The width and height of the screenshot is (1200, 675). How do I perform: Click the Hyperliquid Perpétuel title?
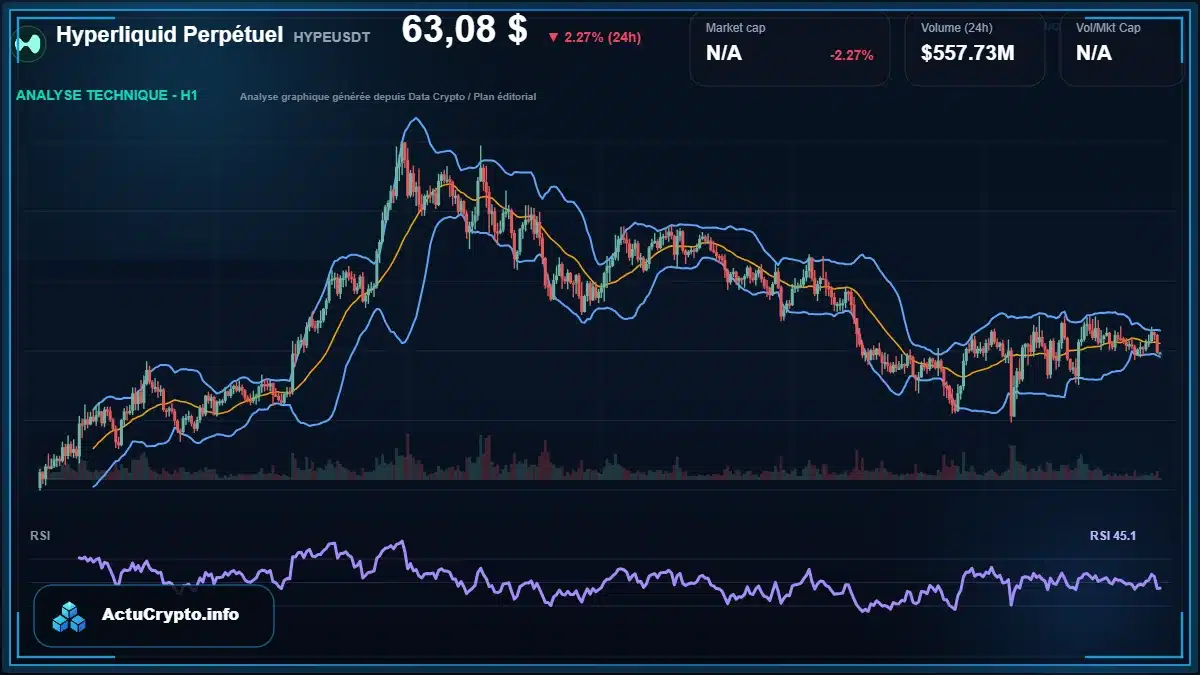(x=169, y=35)
